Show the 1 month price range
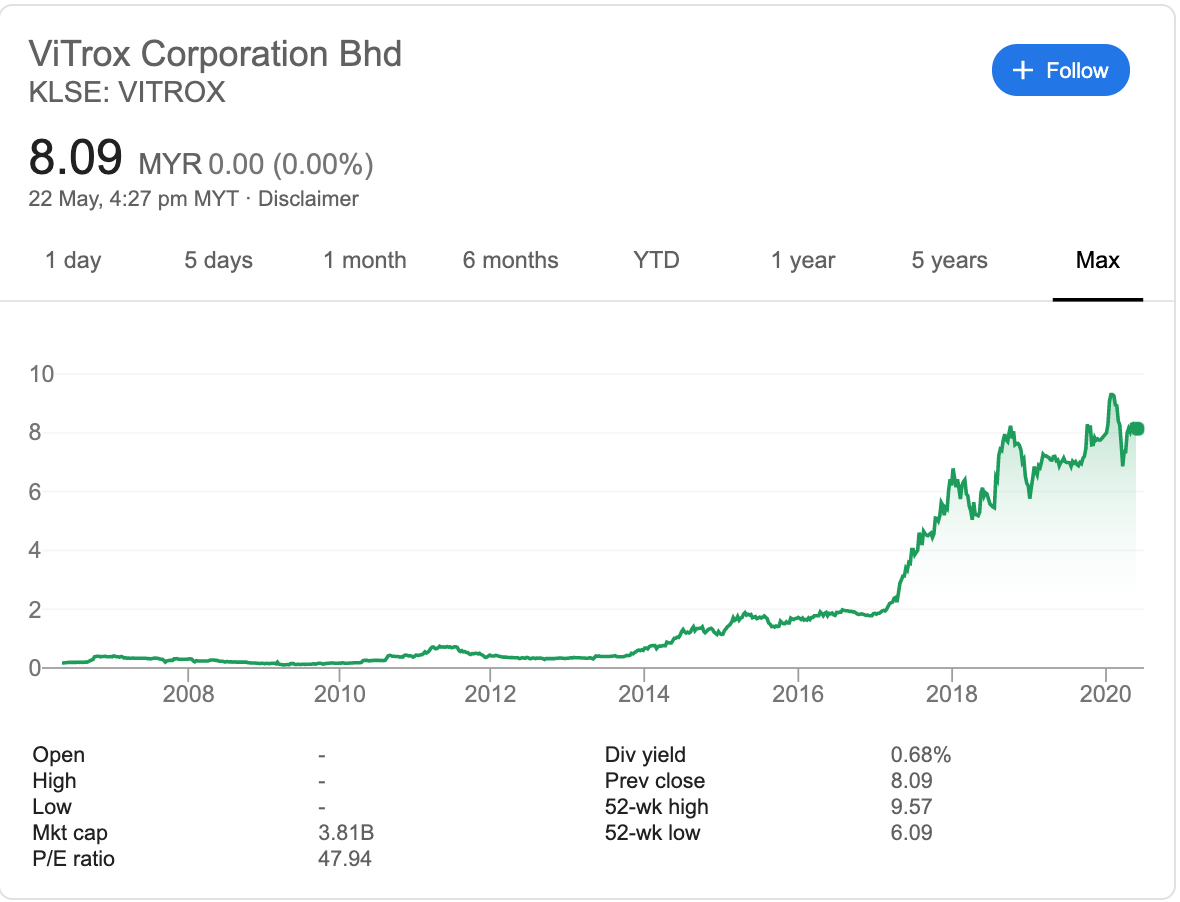 coord(365,261)
